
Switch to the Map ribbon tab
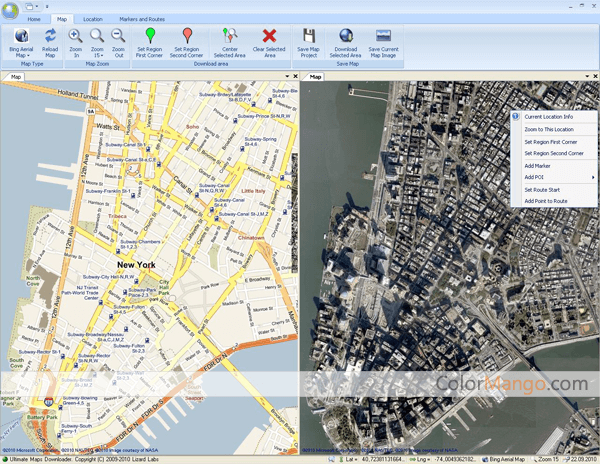62,19
